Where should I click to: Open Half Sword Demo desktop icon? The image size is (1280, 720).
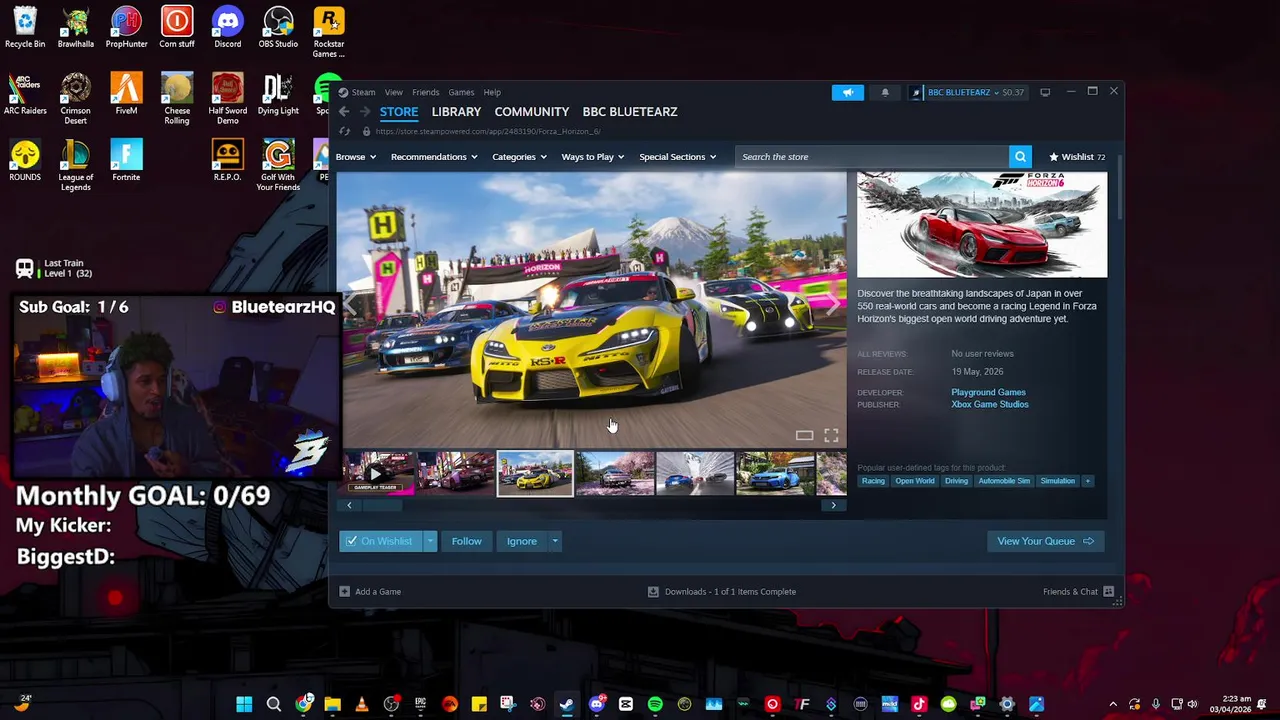point(227,99)
